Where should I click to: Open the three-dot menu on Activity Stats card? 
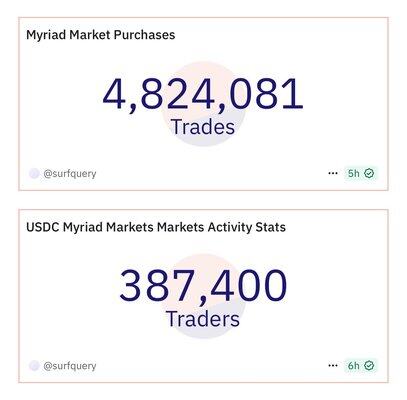(333, 366)
